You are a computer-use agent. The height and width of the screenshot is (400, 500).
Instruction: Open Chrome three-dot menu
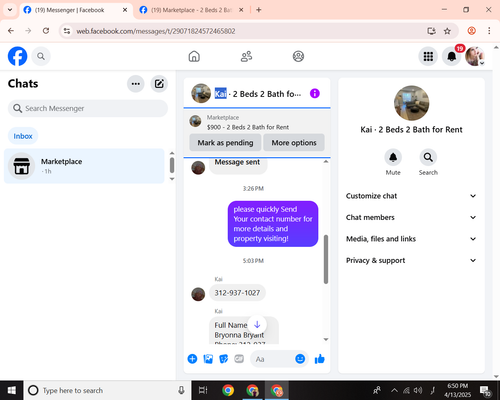[x=489, y=31]
